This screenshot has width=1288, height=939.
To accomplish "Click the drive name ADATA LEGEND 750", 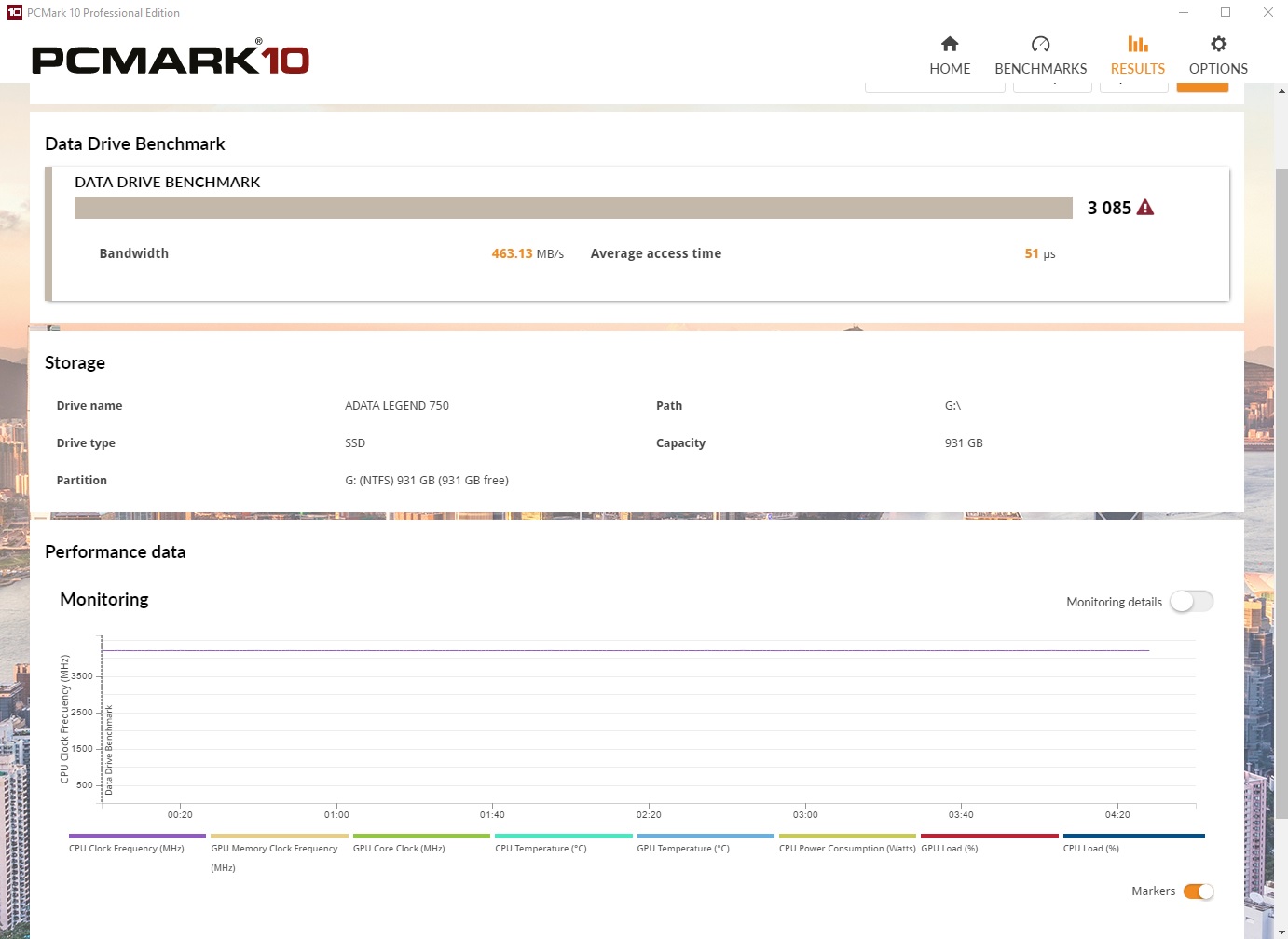I will click(397, 405).
